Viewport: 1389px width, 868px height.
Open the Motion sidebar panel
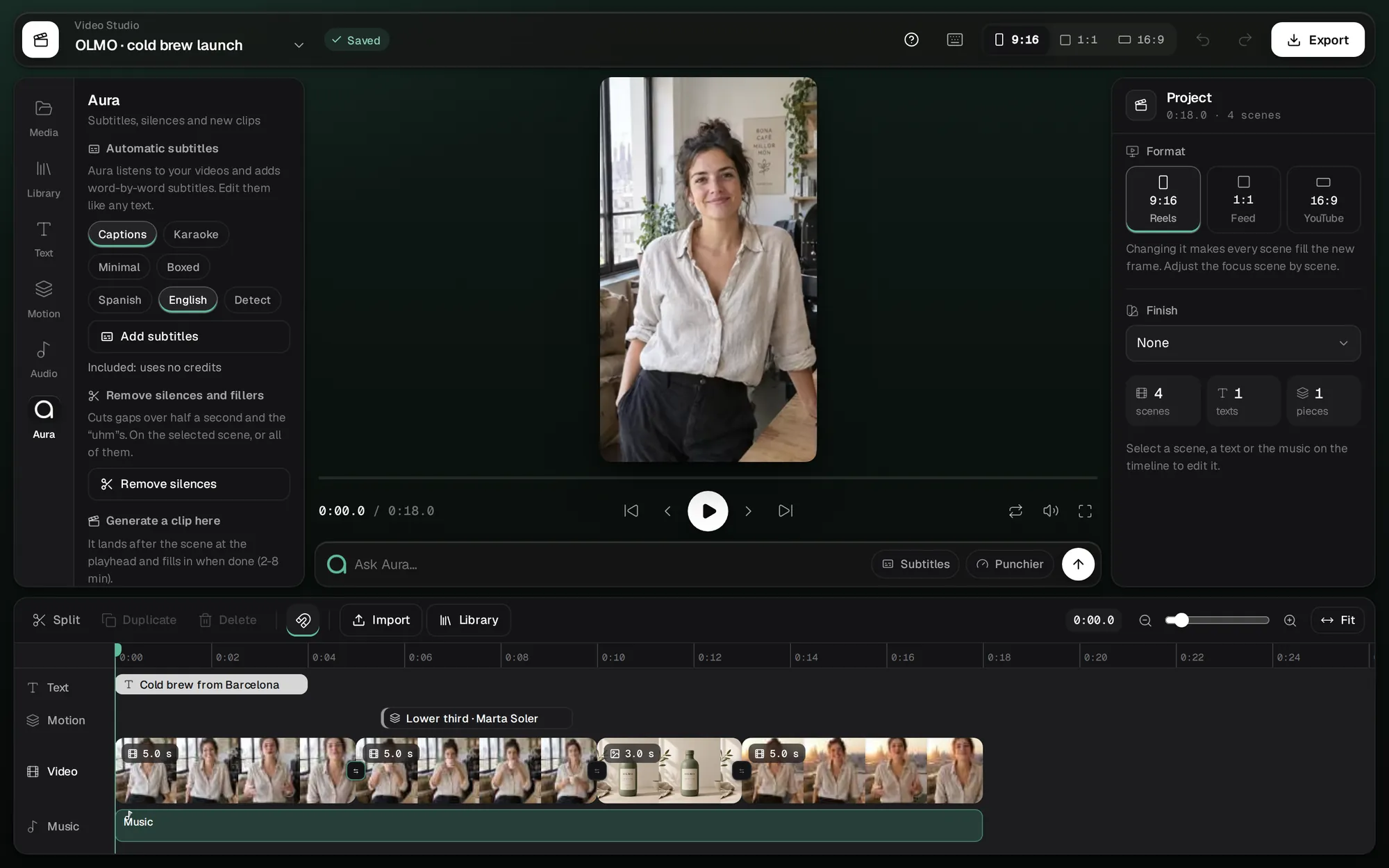click(44, 300)
